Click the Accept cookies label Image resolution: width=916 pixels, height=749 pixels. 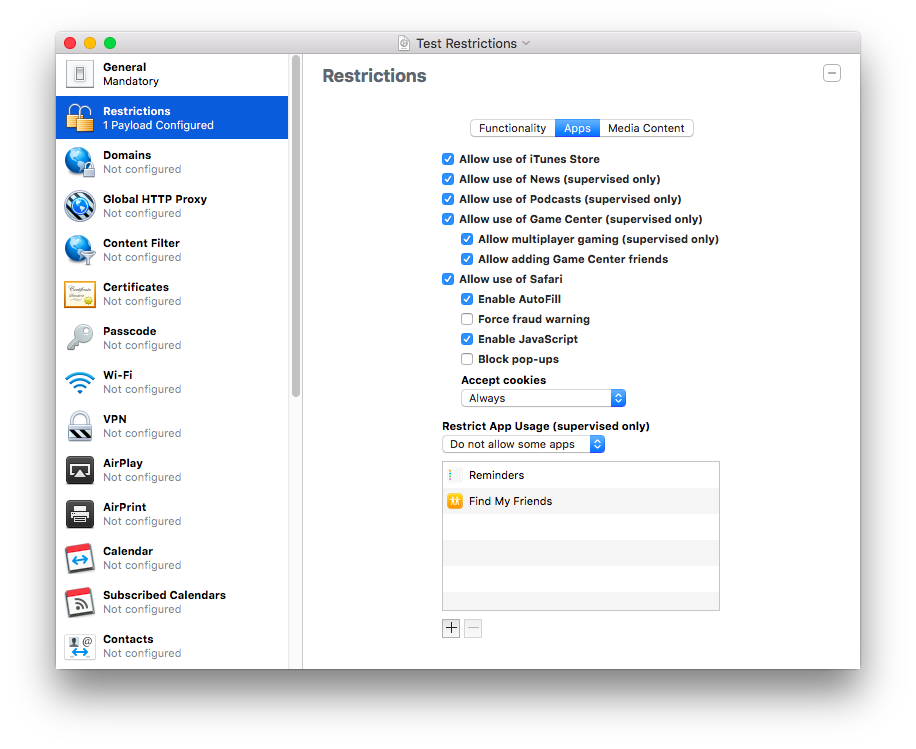(x=504, y=380)
